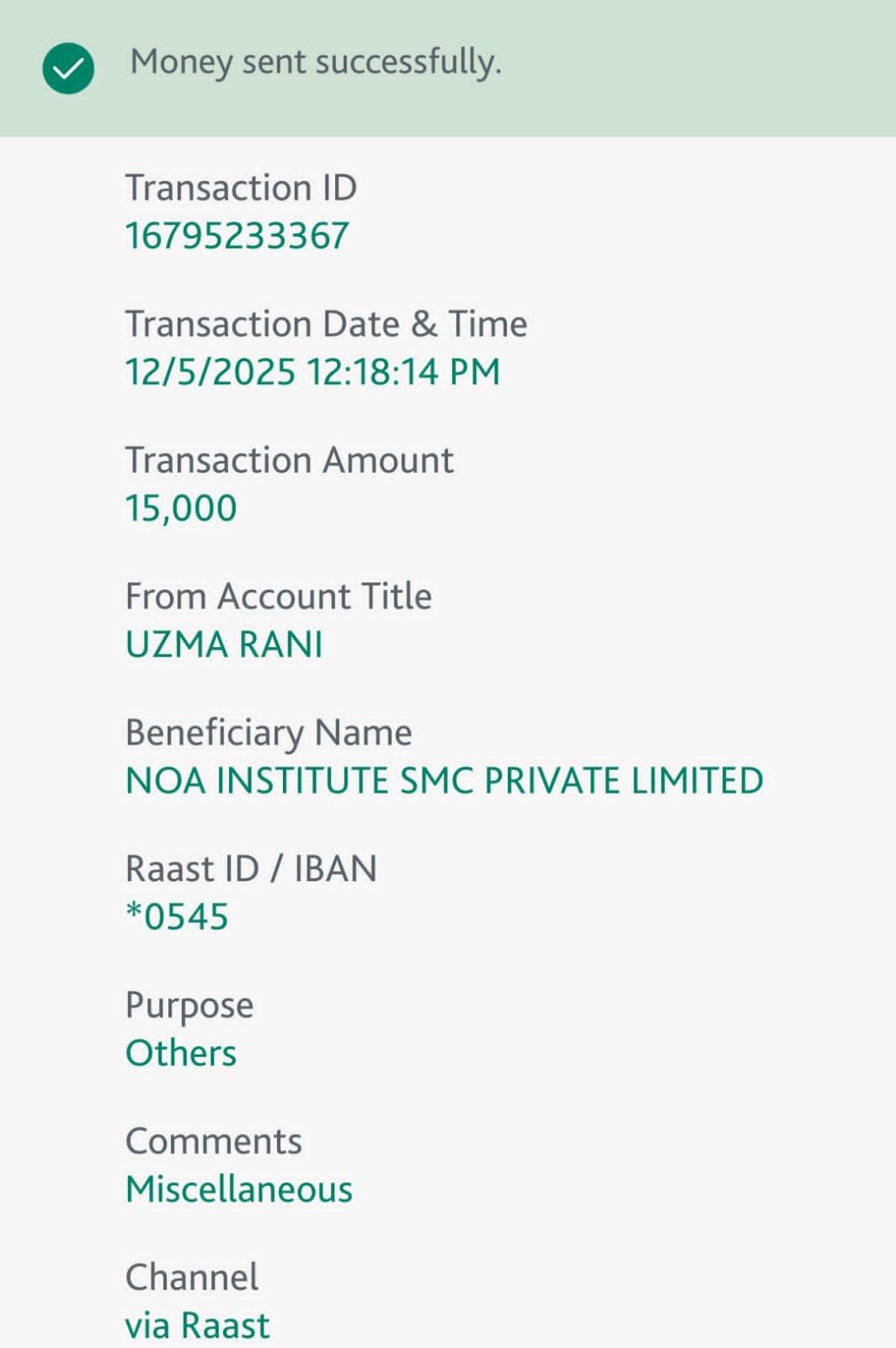This screenshot has width=896, height=1348.
Task: Tap the masked IBAN *0545
Action: (x=177, y=917)
